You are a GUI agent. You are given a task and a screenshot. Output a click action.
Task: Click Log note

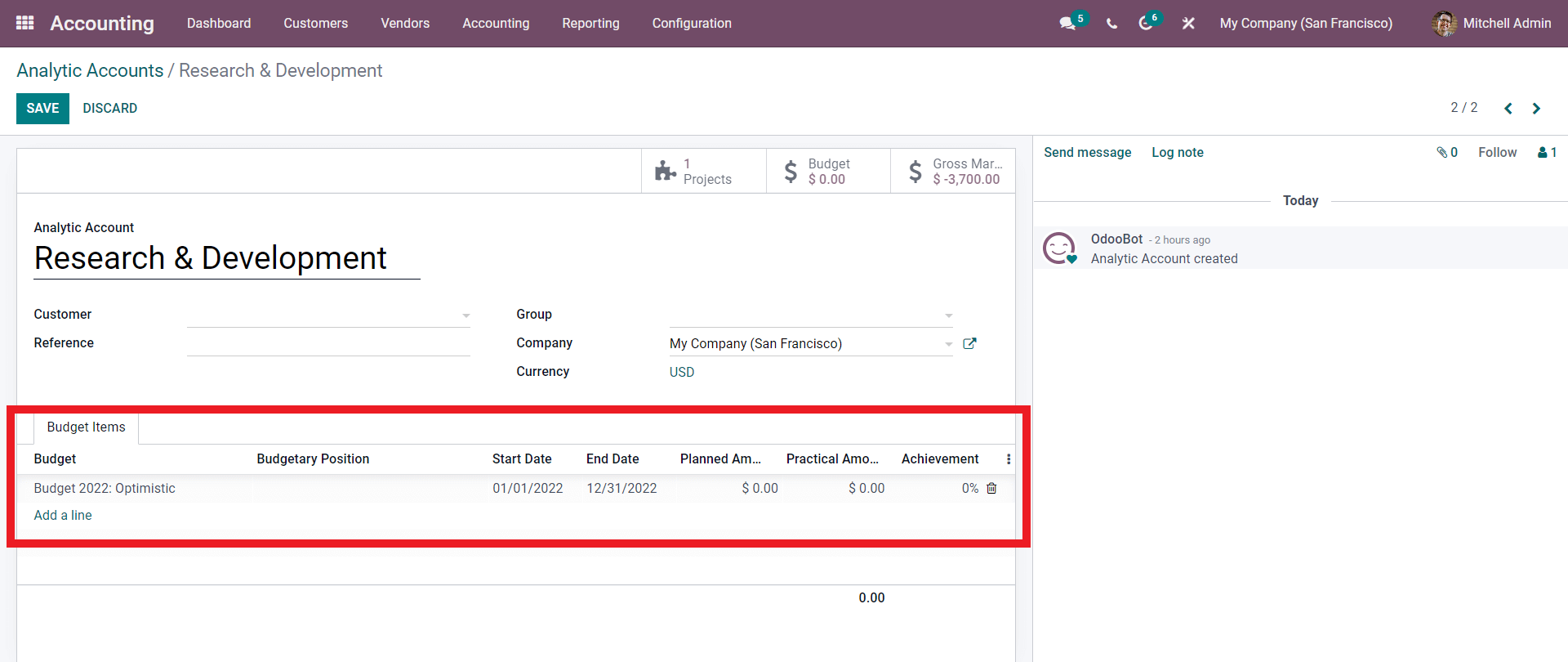[1178, 152]
